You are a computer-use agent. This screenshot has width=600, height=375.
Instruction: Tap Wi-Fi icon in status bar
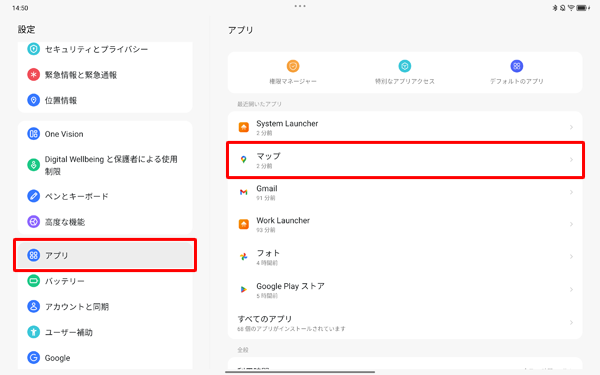[571, 8]
